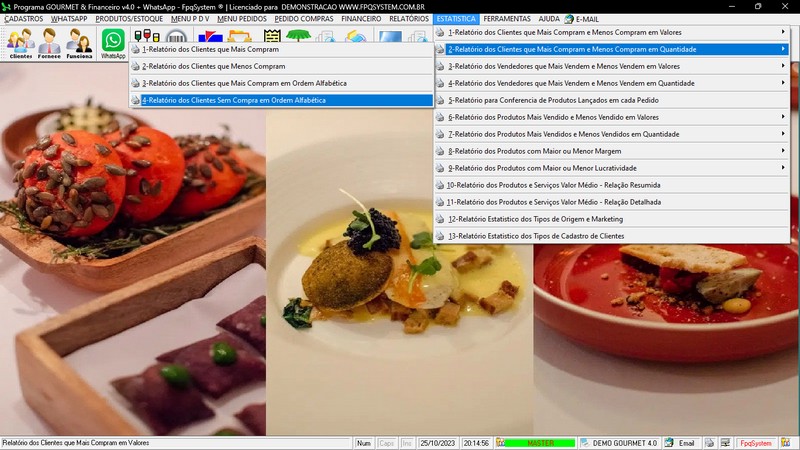The image size is (800, 450).
Task: Select 5-Relatório para Conferencia de Produtos Lançados
Action: coord(611,100)
